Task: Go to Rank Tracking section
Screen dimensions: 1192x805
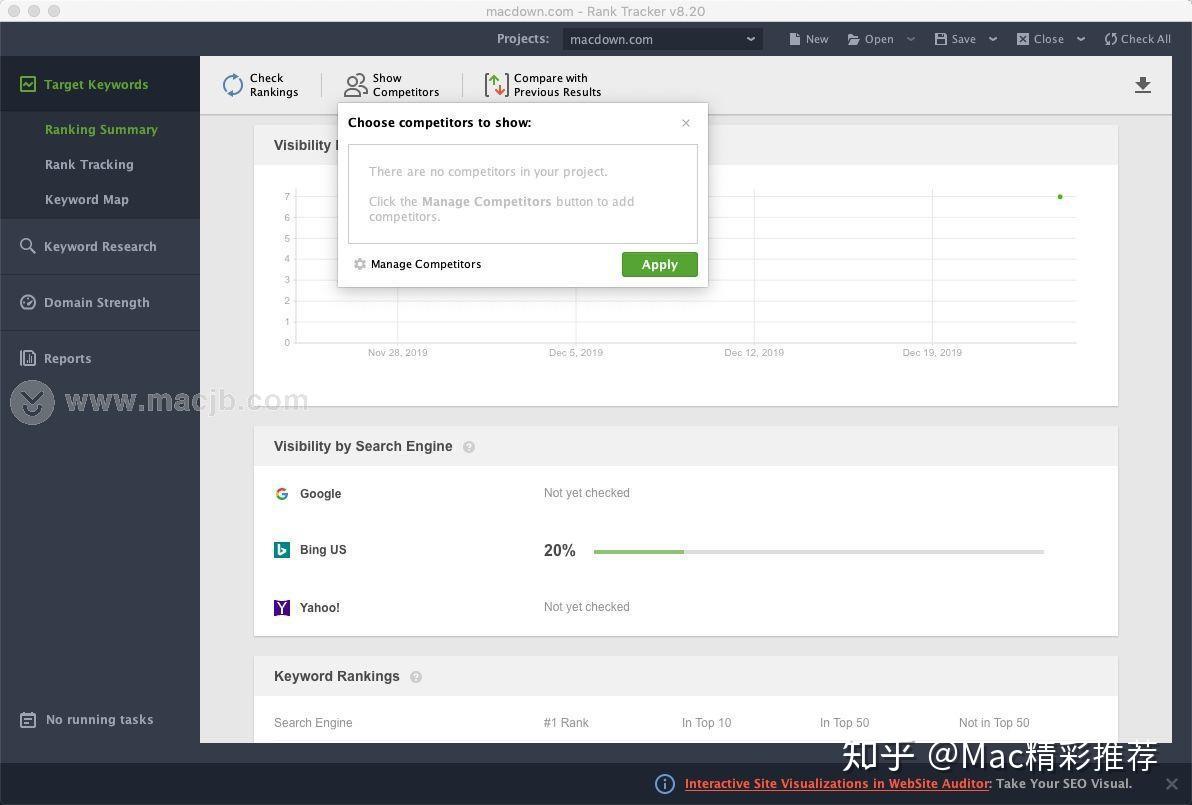Action: click(x=89, y=164)
